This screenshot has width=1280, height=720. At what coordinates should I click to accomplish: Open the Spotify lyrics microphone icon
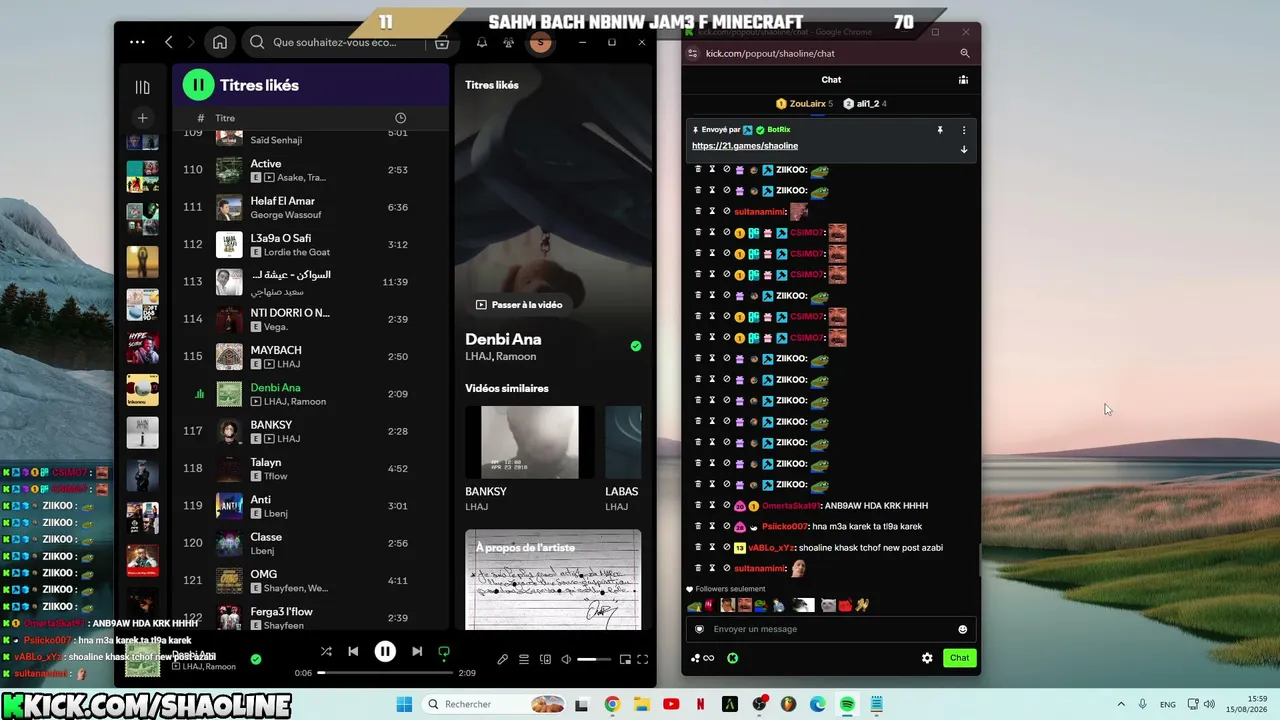point(502,659)
